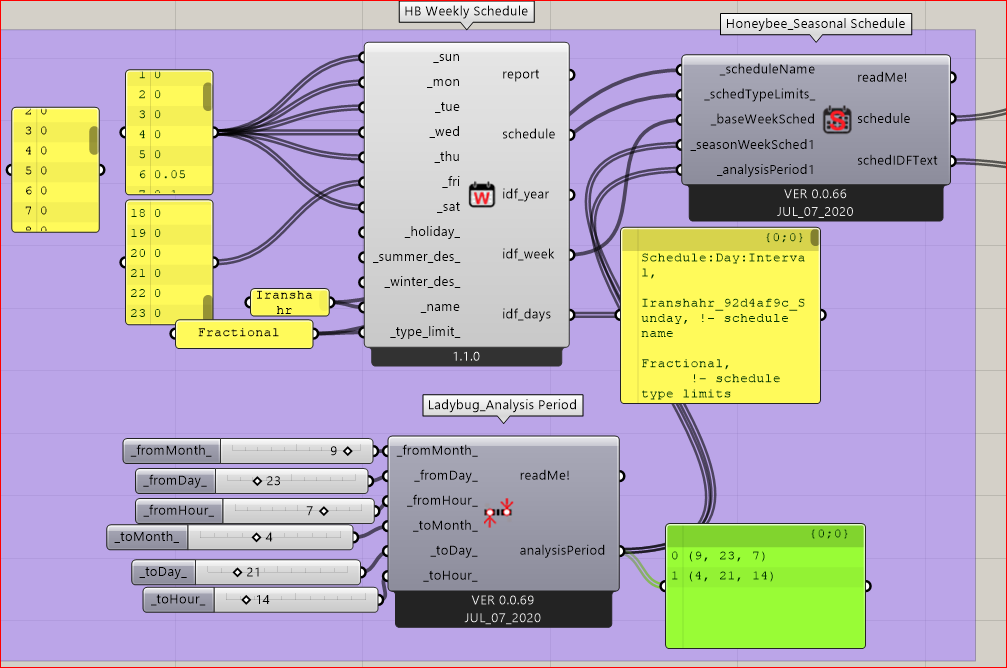Click the (4, 21, 14) row in green panel
Viewport: 1007px width, 668px height.
[x=765, y=576]
